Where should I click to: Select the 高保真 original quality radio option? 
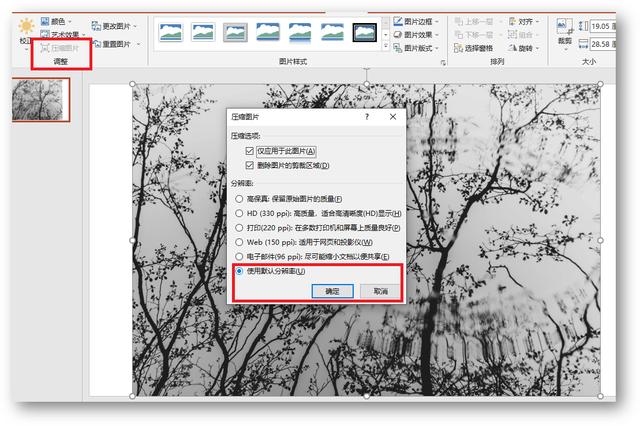pyautogui.click(x=239, y=199)
